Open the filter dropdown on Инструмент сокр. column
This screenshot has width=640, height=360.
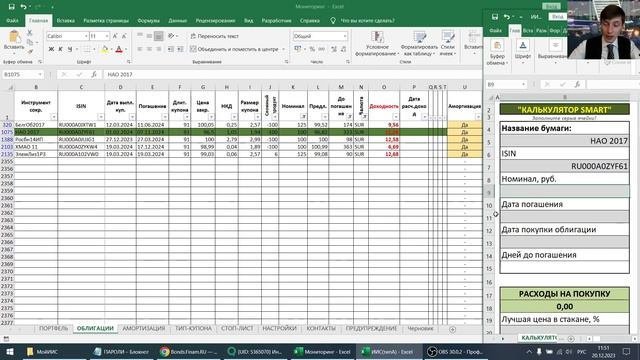(53, 117)
